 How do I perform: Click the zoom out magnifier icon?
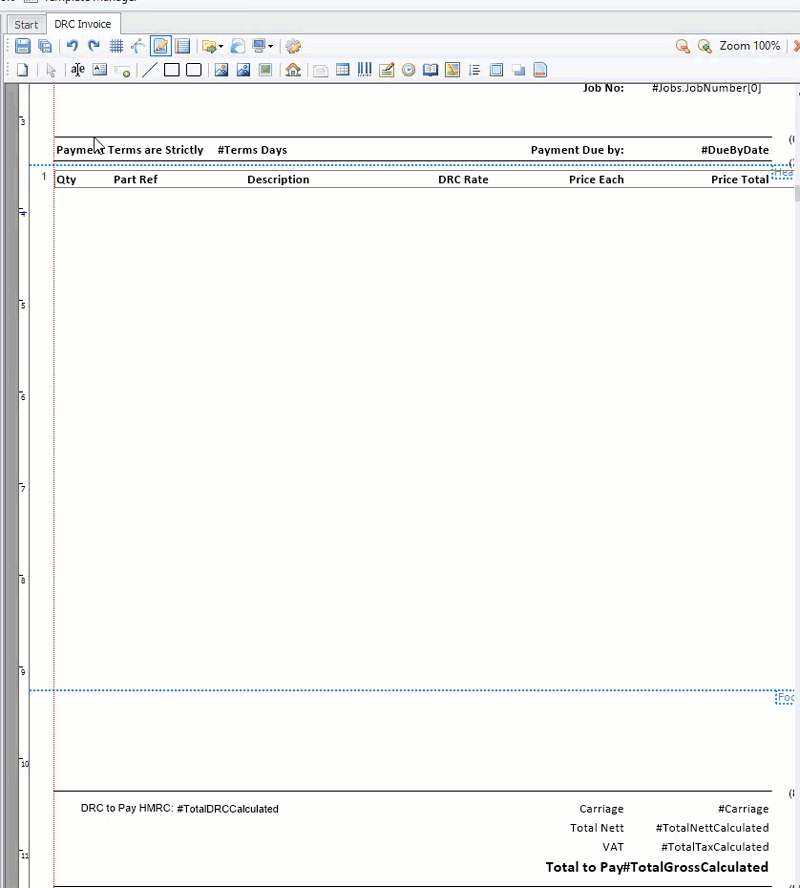click(x=681, y=46)
